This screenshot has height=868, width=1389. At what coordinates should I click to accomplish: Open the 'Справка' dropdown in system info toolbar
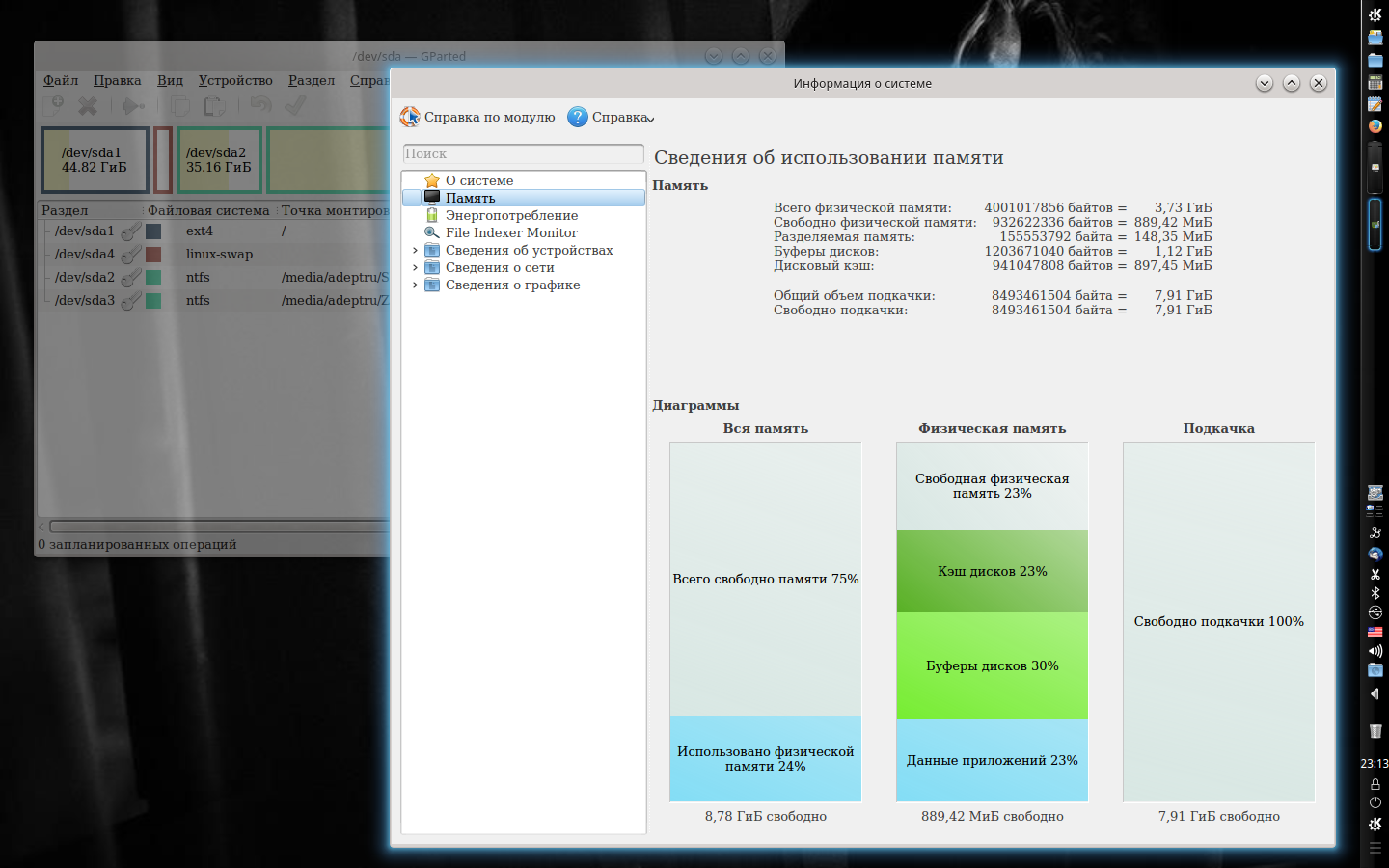(x=612, y=117)
